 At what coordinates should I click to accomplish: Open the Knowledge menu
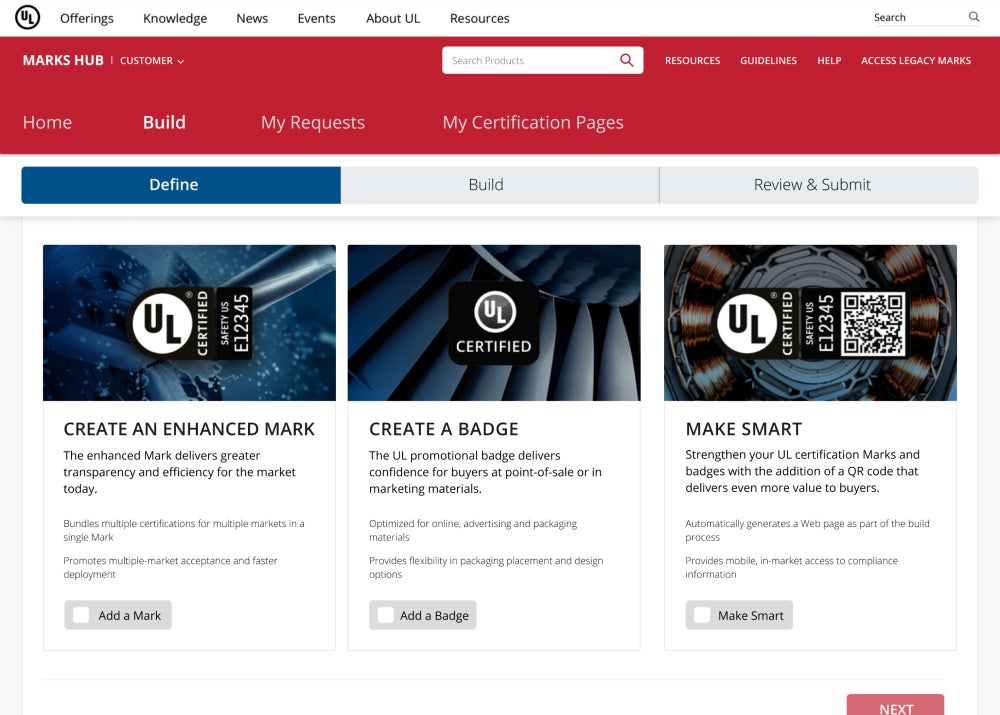[x=175, y=18]
